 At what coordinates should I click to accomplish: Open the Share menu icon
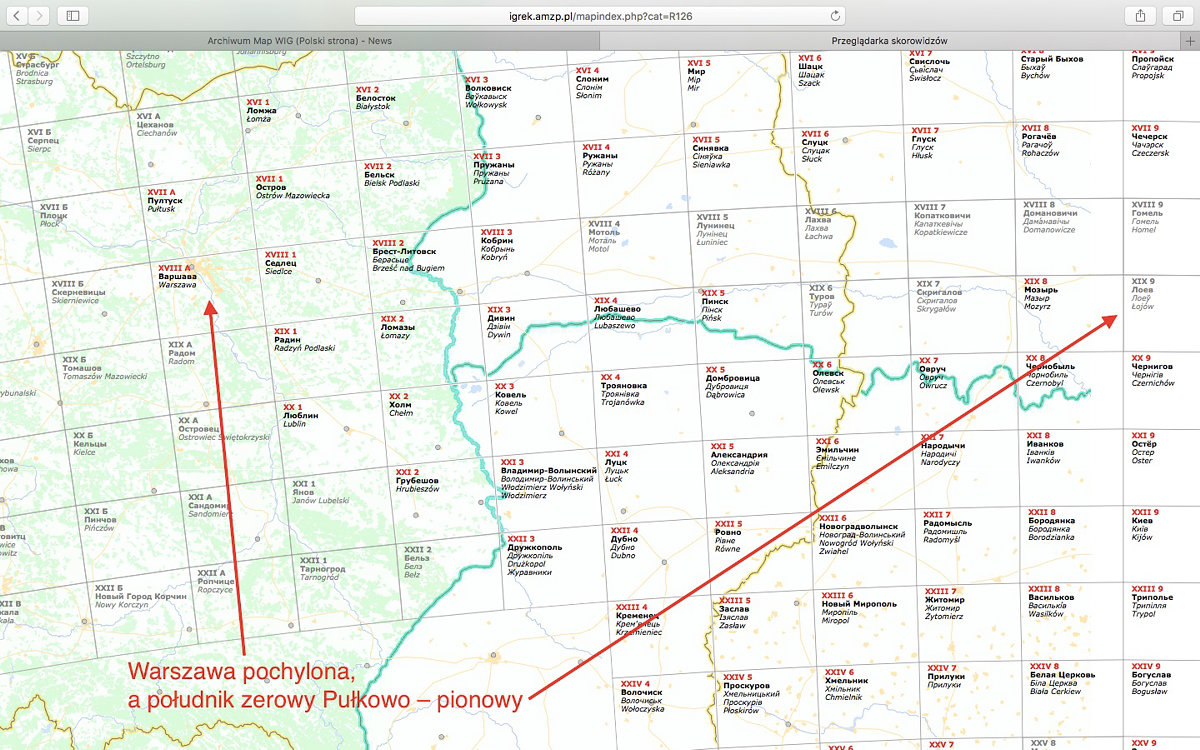pos(1139,15)
